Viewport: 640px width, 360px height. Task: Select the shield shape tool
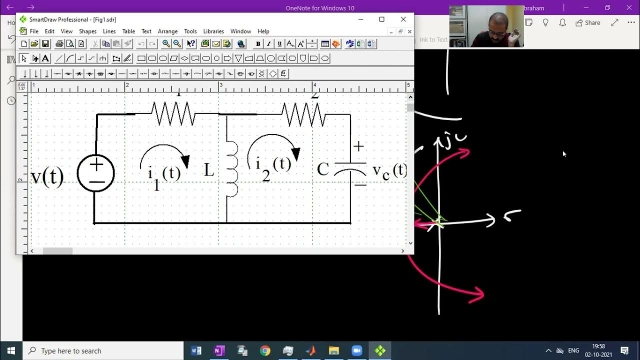pos(303,59)
